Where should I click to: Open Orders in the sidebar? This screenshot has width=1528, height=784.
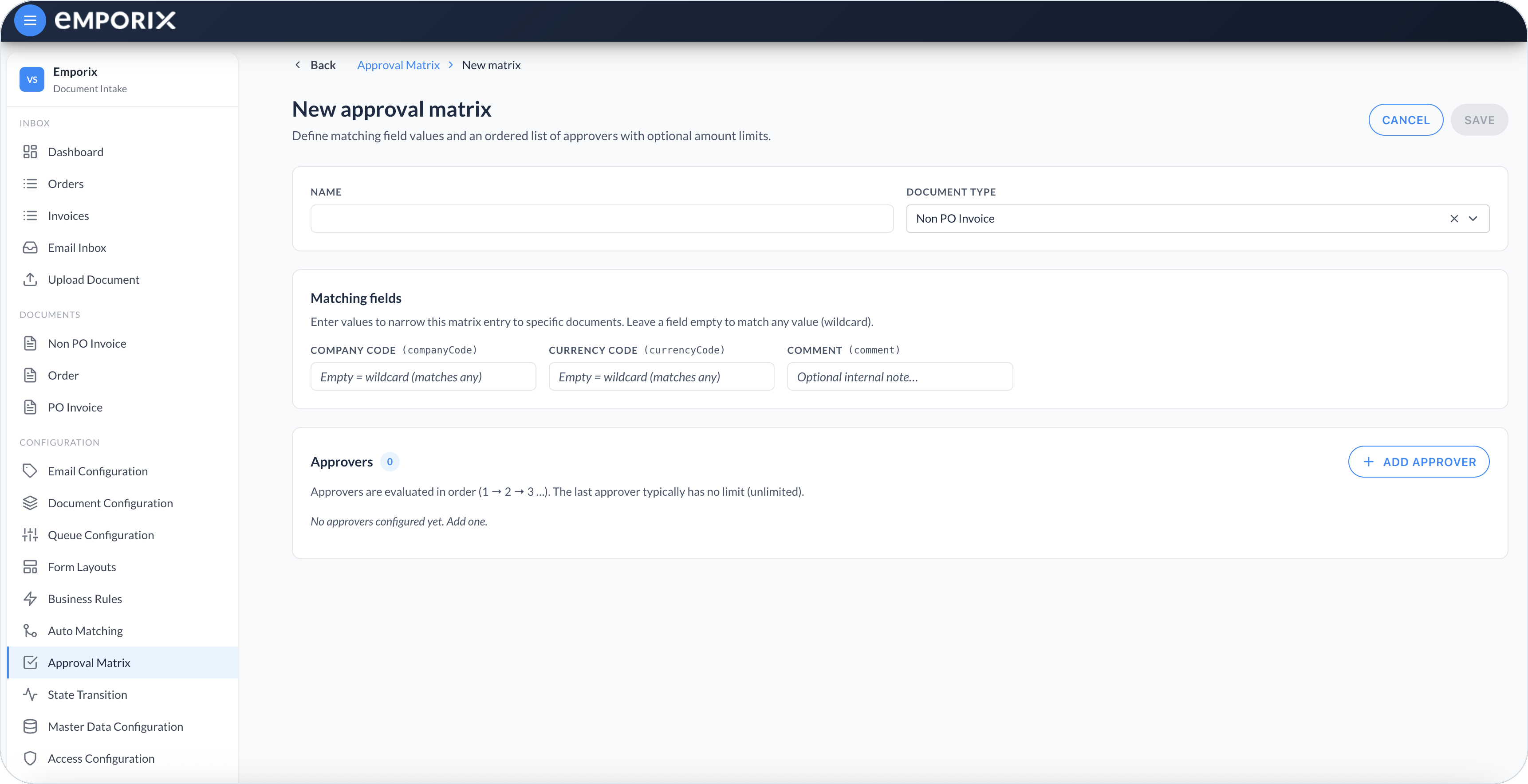click(x=122, y=184)
